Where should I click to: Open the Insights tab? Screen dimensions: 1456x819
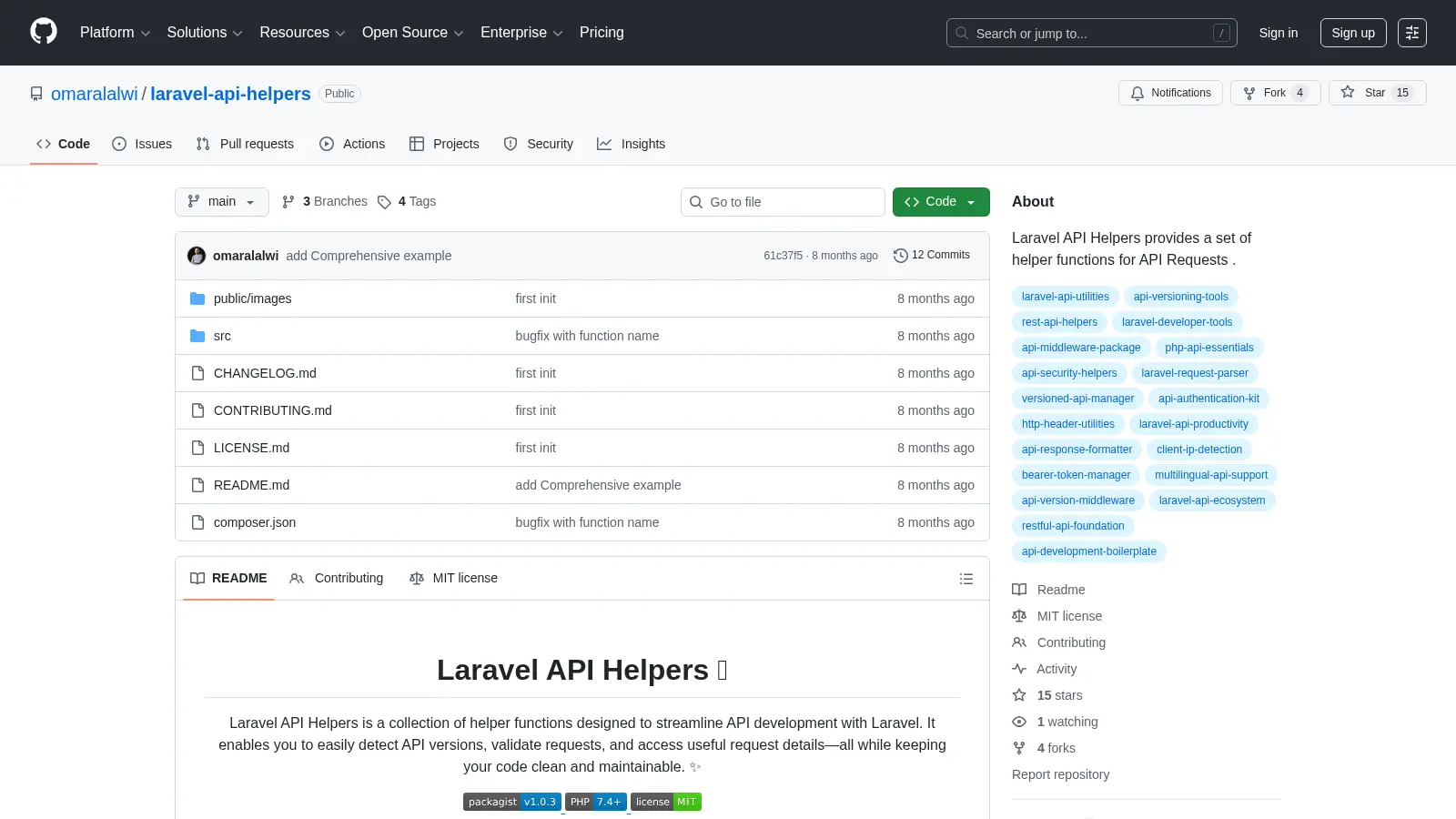632,144
